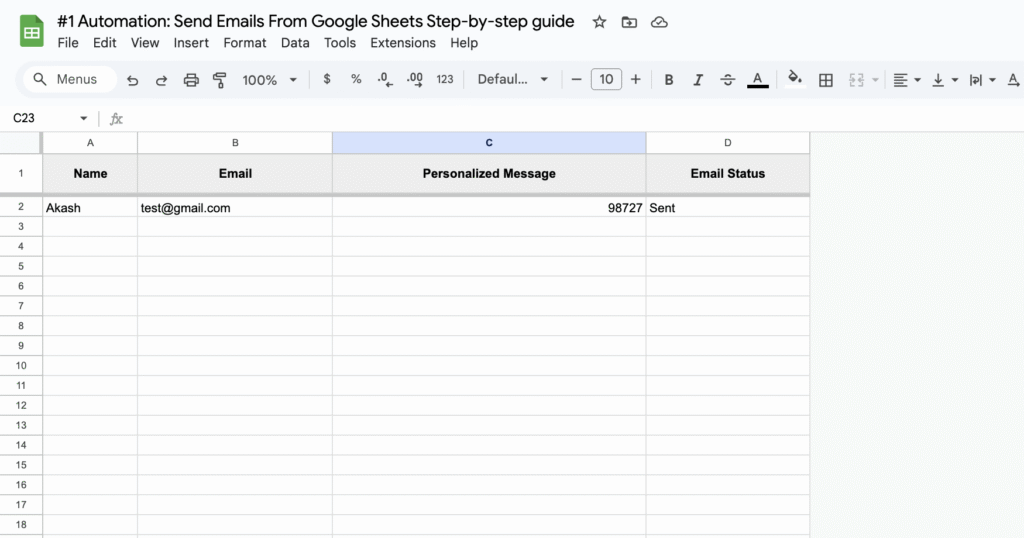This screenshot has height=538, width=1024.
Task: Click the Merge cells icon
Action: pos(856,80)
